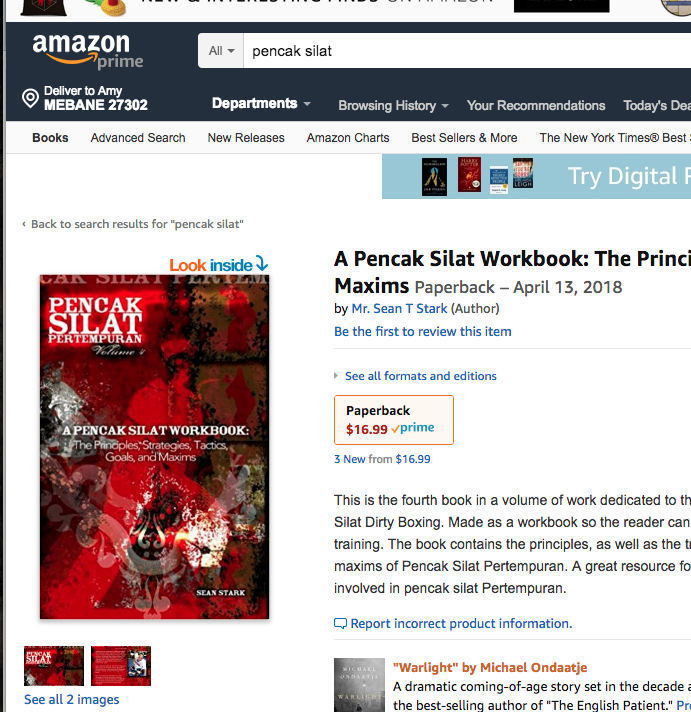Image resolution: width=691 pixels, height=712 pixels.
Task: Click author link Mr. Sean T Stark
Action: 400,309
